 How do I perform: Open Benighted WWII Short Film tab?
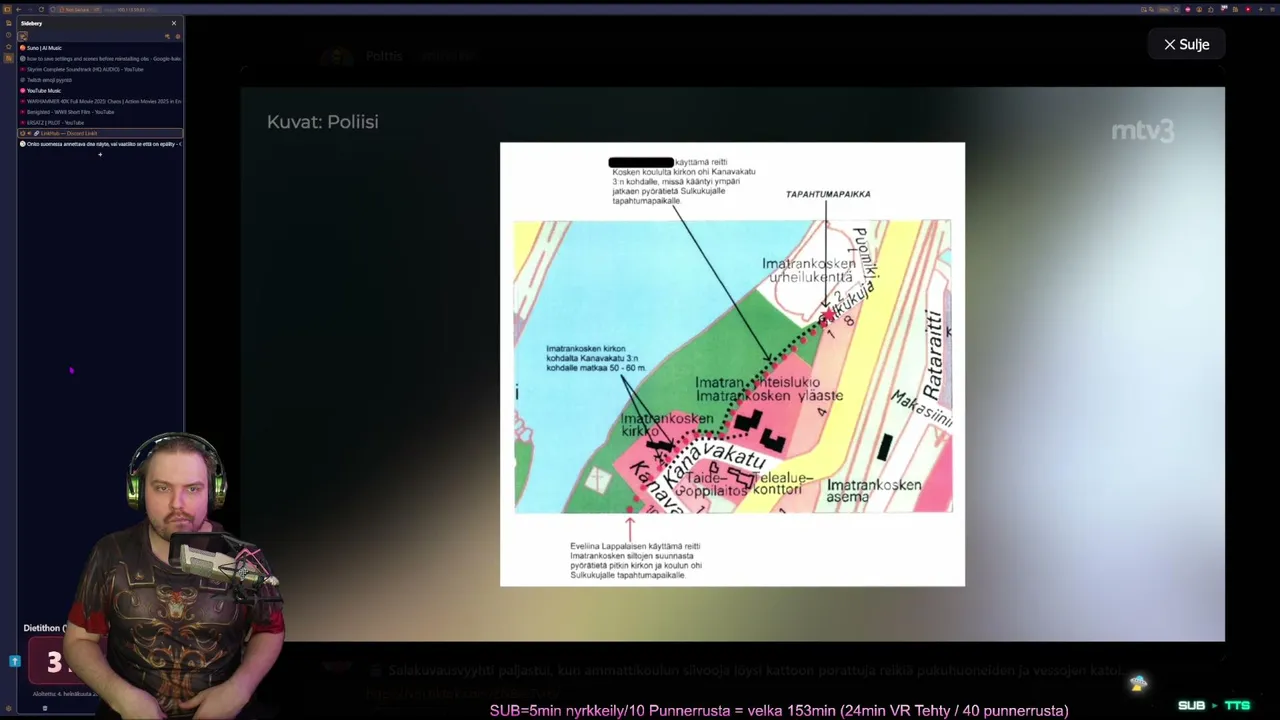tap(100, 112)
